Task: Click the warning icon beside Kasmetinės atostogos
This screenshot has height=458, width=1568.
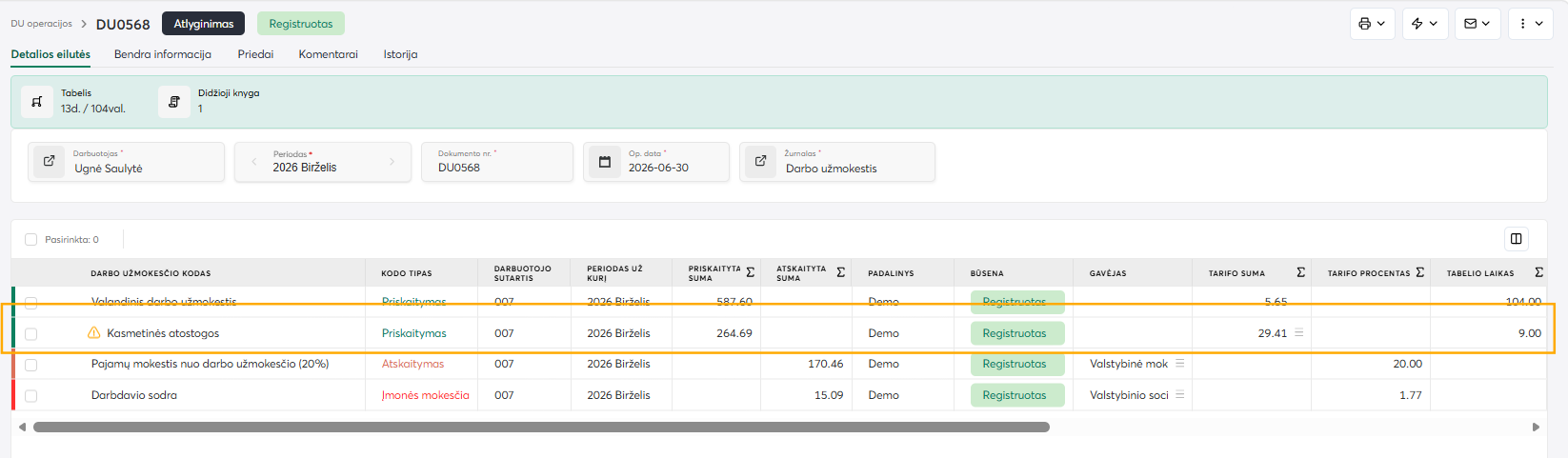Action: pyautogui.click(x=93, y=333)
